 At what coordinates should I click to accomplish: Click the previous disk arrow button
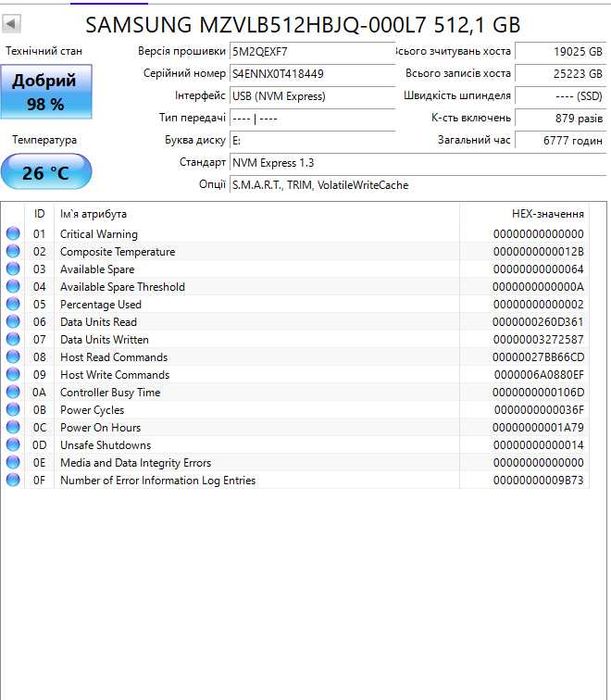pyautogui.click(x=11, y=24)
